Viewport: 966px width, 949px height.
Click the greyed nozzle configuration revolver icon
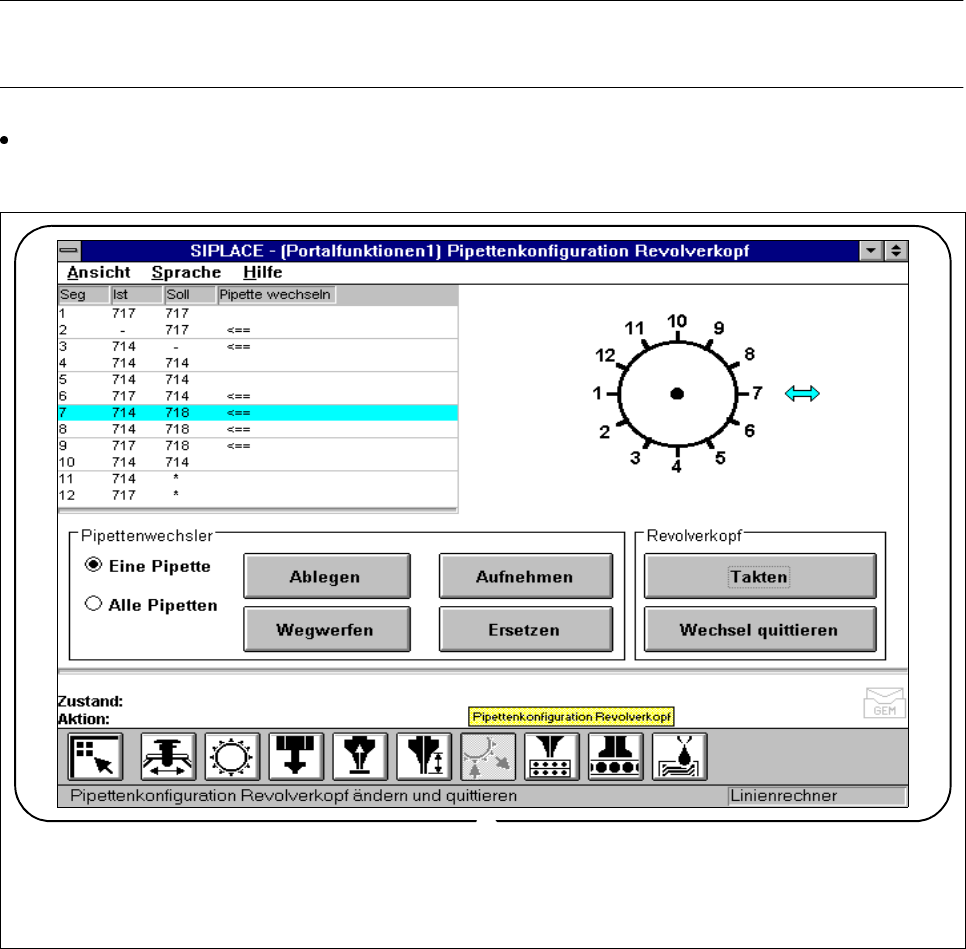pyautogui.click(x=488, y=756)
